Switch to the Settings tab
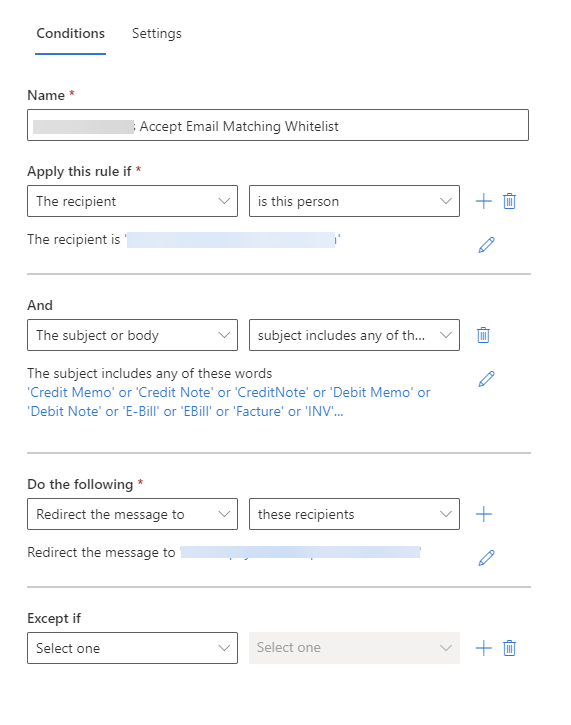The image size is (571, 725). (x=156, y=34)
